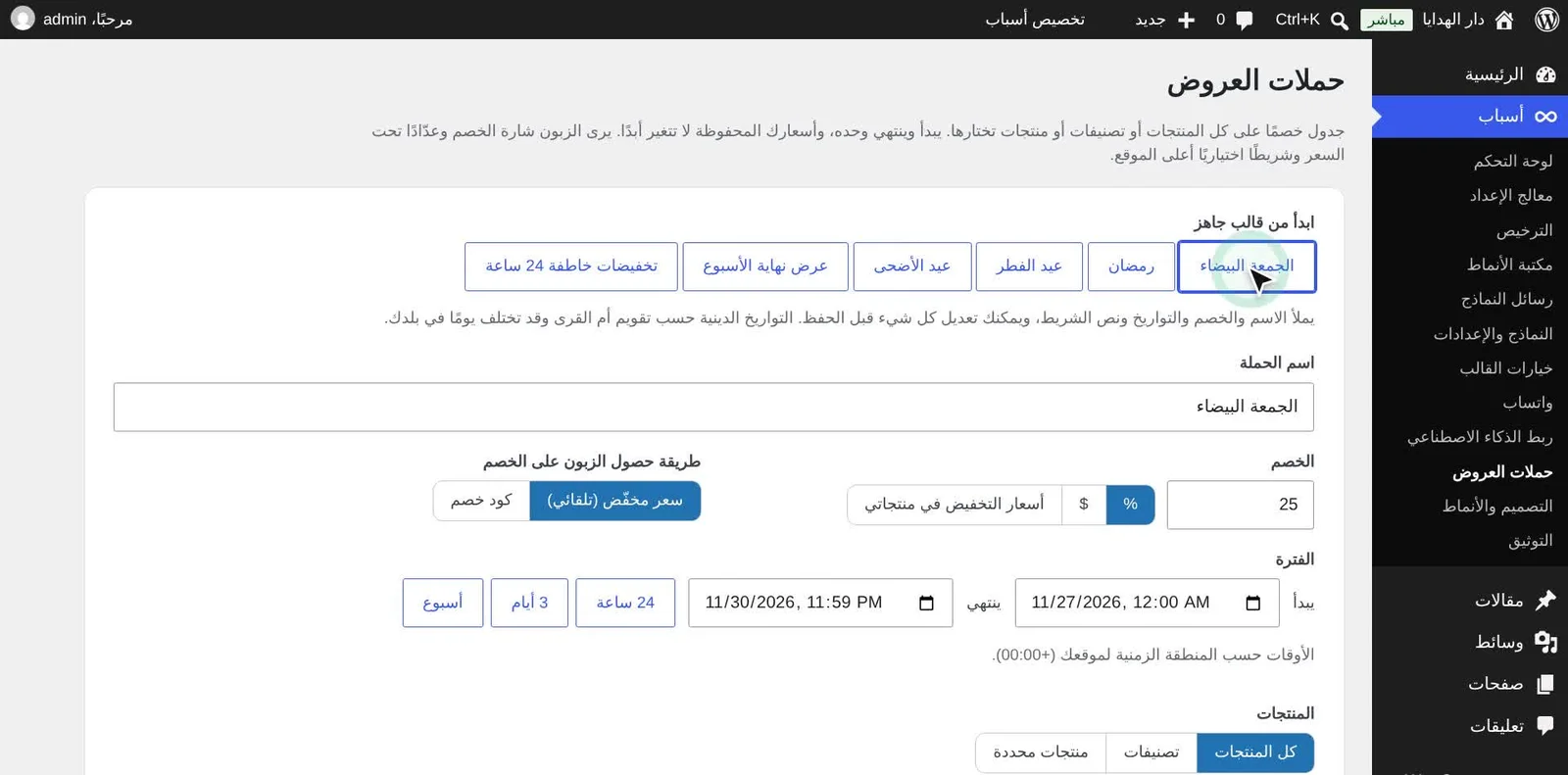Click the مباشر live status badge
This screenshot has height=775, width=1568.
tap(1387, 20)
